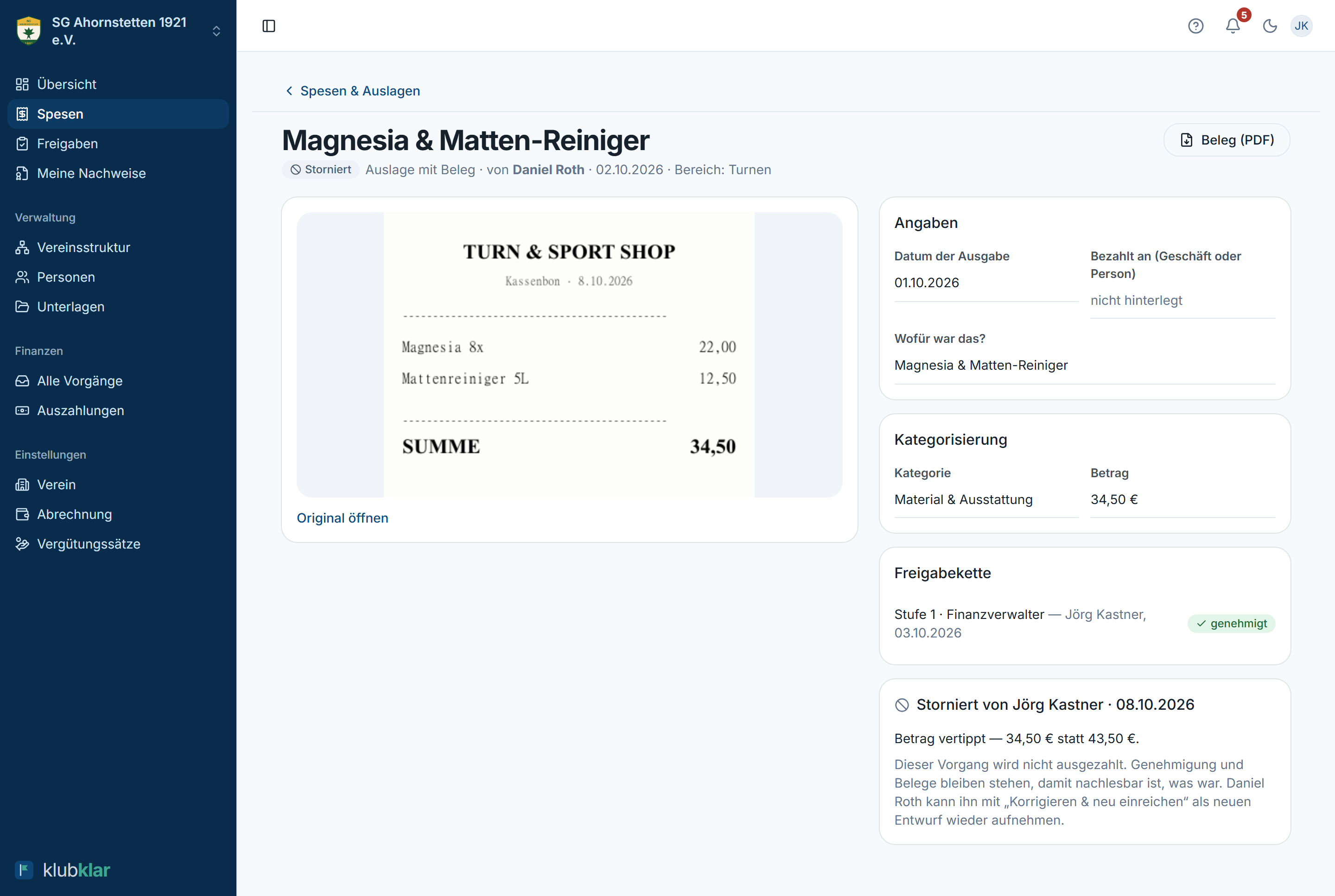The image size is (1335, 896).
Task: Expand the club switcher chevrons
Action: tap(216, 31)
